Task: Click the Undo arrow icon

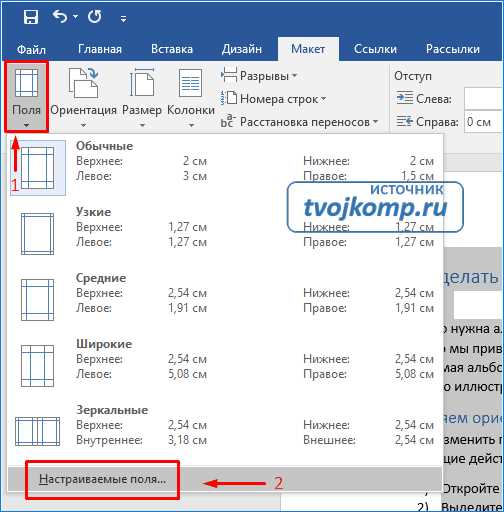Action: click(60, 16)
